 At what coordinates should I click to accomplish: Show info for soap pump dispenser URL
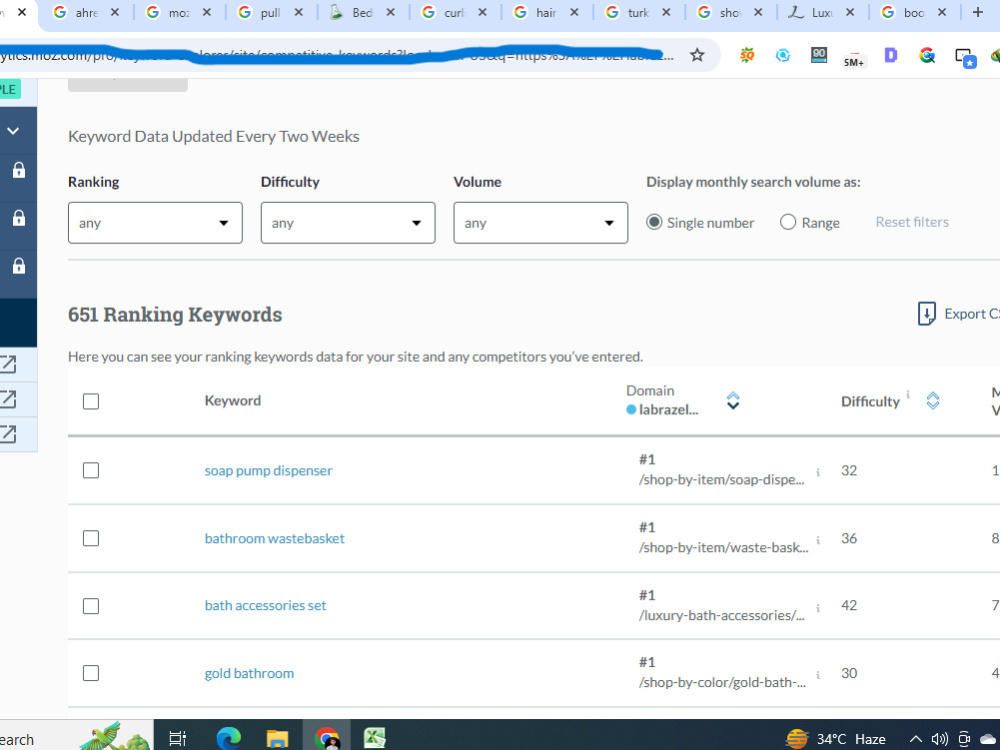(x=818, y=472)
